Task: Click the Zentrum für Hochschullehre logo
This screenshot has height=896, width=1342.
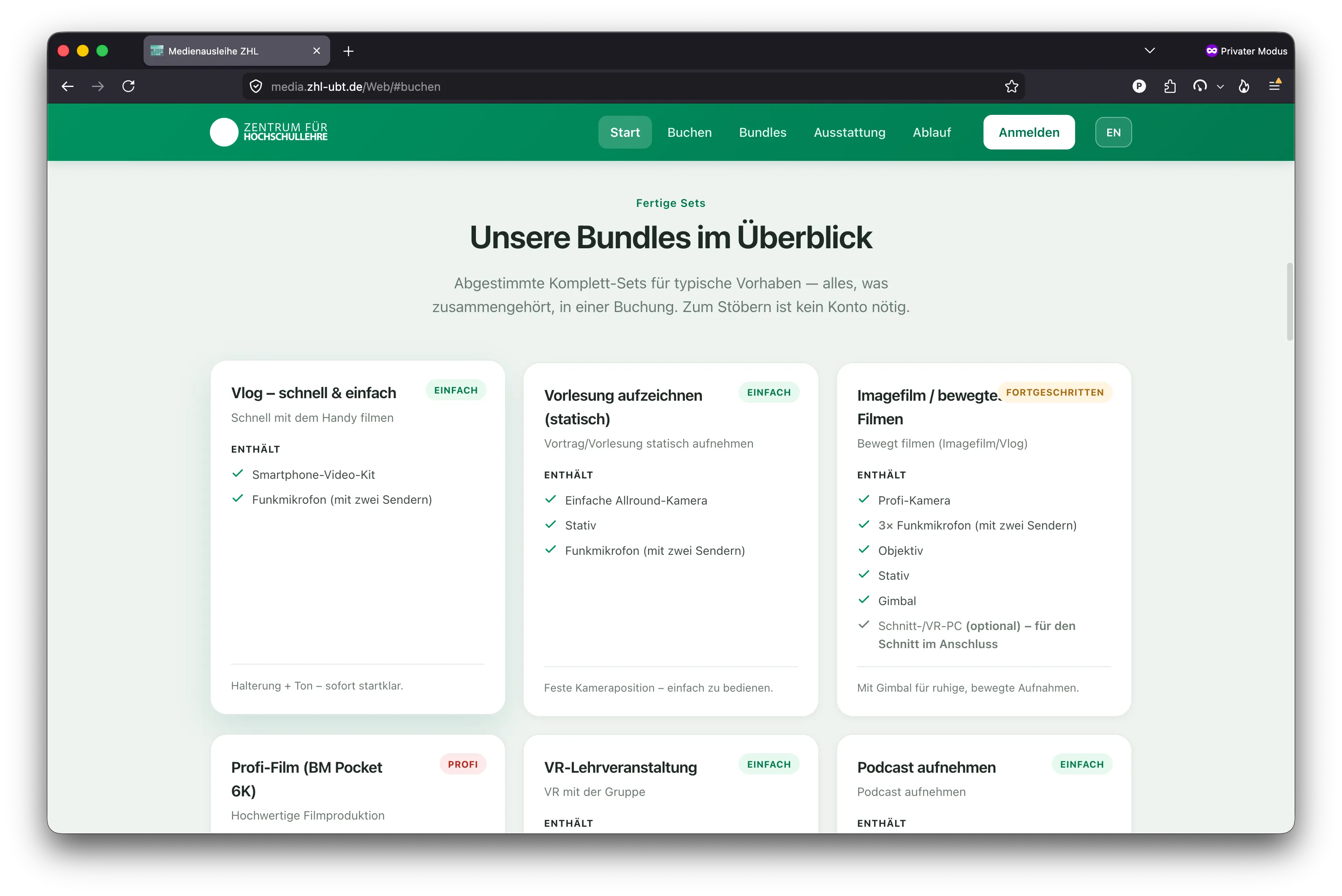Action: pos(269,132)
